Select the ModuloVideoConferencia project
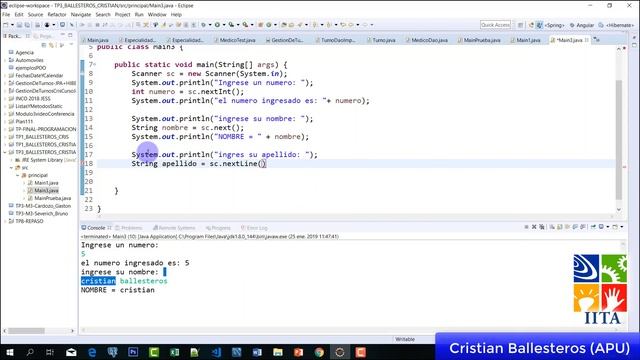The image size is (640, 360). tap(44, 114)
